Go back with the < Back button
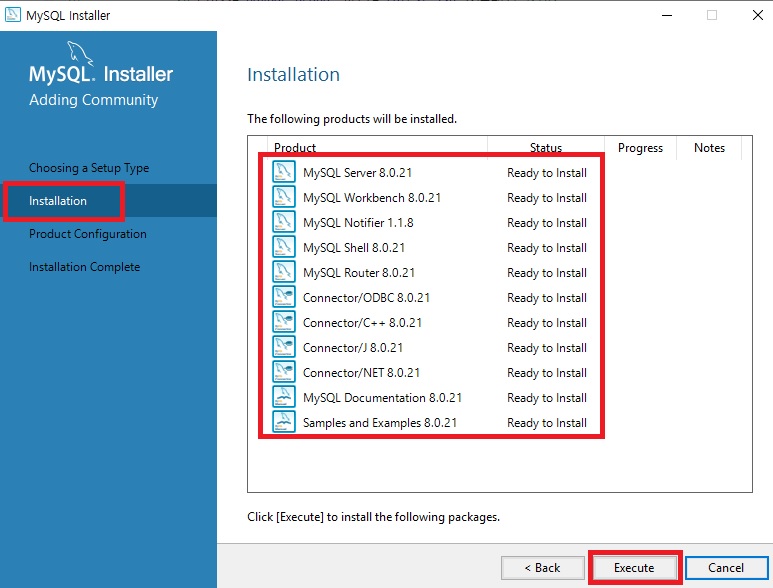The height and width of the screenshot is (588, 773). [x=543, y=568]
